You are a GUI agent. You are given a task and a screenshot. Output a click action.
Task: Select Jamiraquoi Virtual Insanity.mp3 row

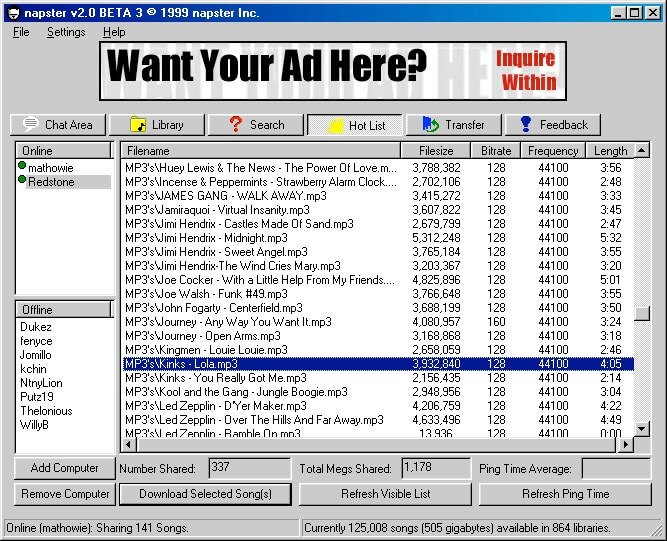pyautogui.click(x=378, y=210)
